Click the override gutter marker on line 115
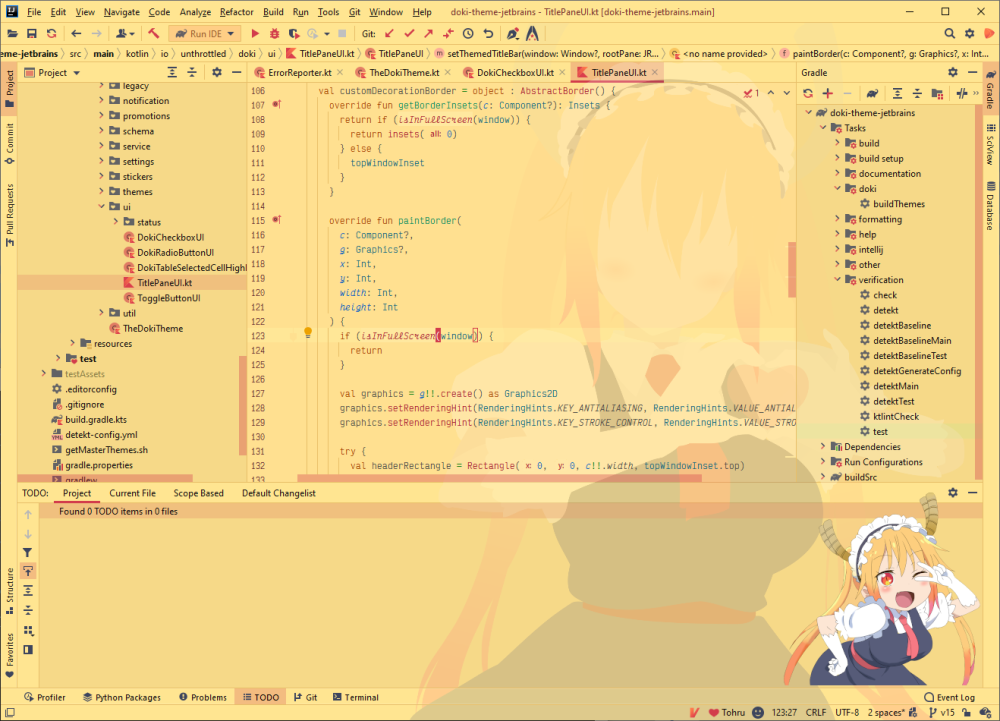The height and width of the screenshot is (721, 1000). [x=277, y=220]
